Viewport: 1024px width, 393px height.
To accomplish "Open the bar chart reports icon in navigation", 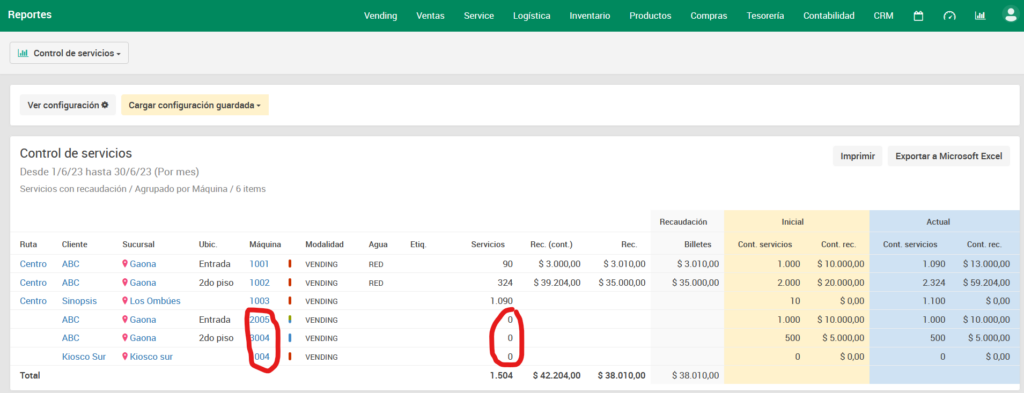I will coord(980,16).
